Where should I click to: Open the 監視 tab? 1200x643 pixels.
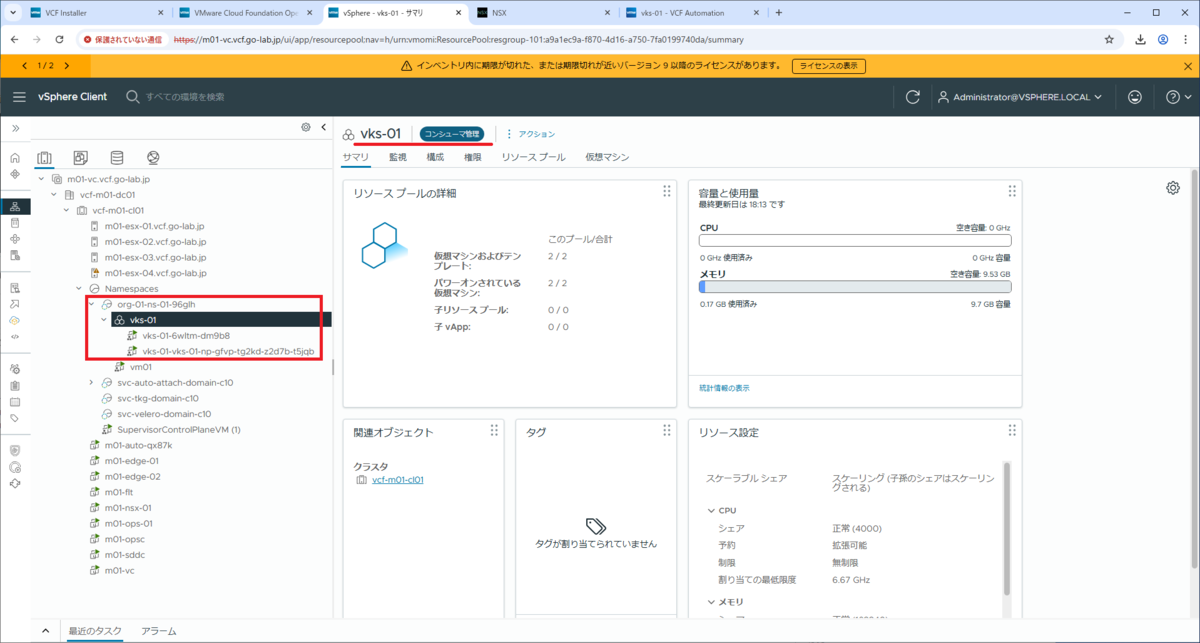click(x=398, y=157)
